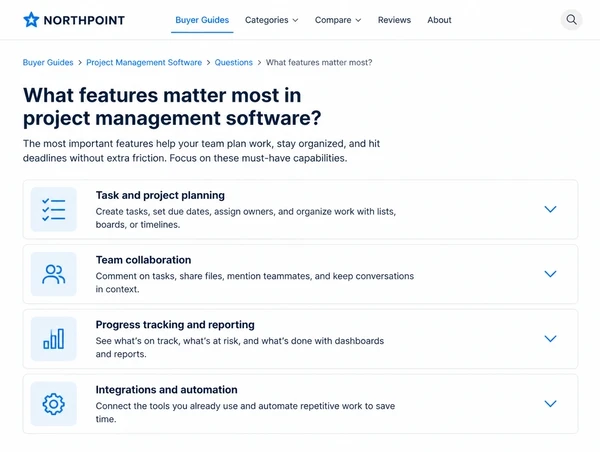Click the main page title heading
Image resolution: width=600 pixels, height=452 pixels.
point(172,106)
